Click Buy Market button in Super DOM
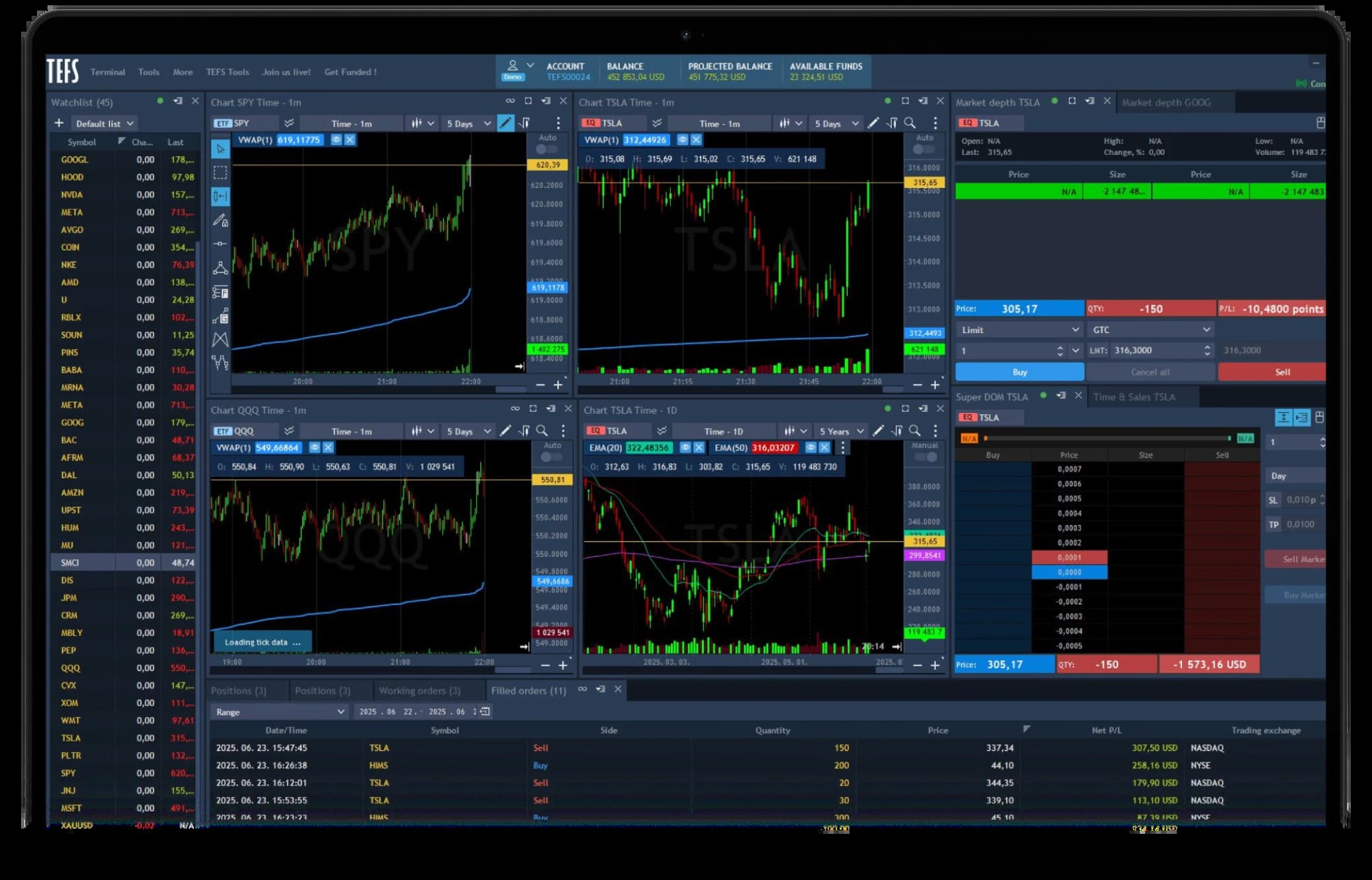This screenshot has height=880, width=1372. (x=1295, y=595)
